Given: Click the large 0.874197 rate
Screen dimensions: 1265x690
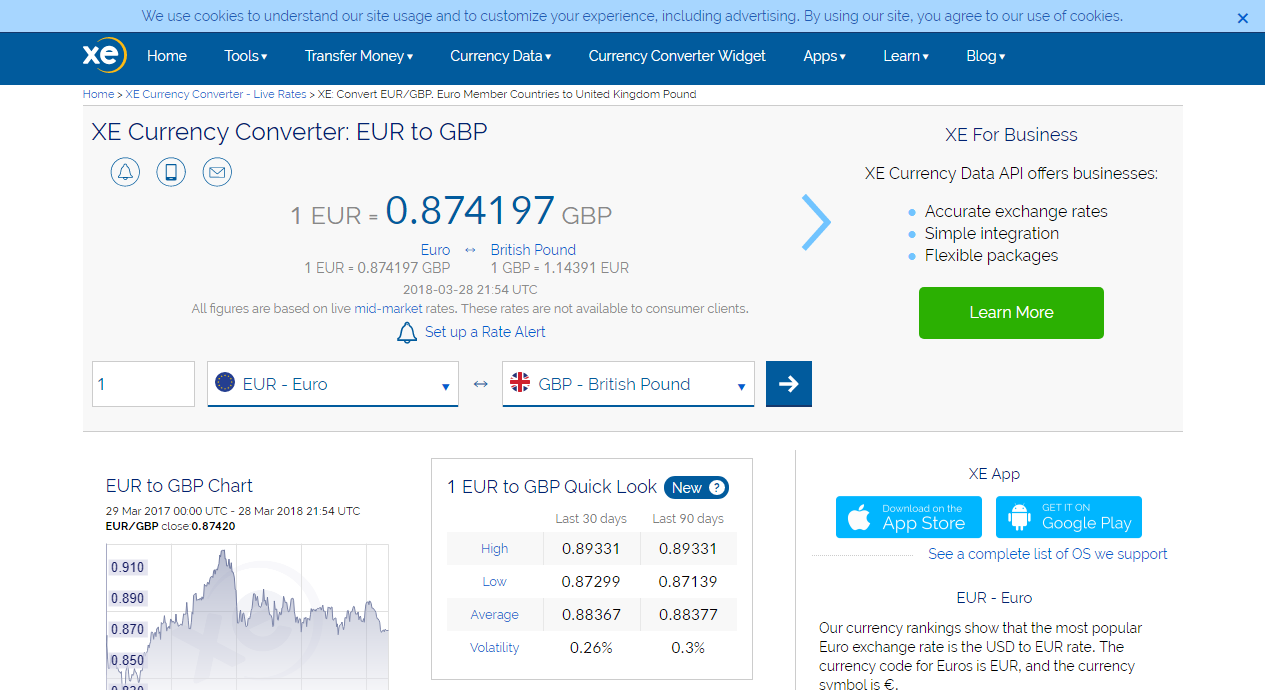Looking at the screenshot, I should (470, 211).
